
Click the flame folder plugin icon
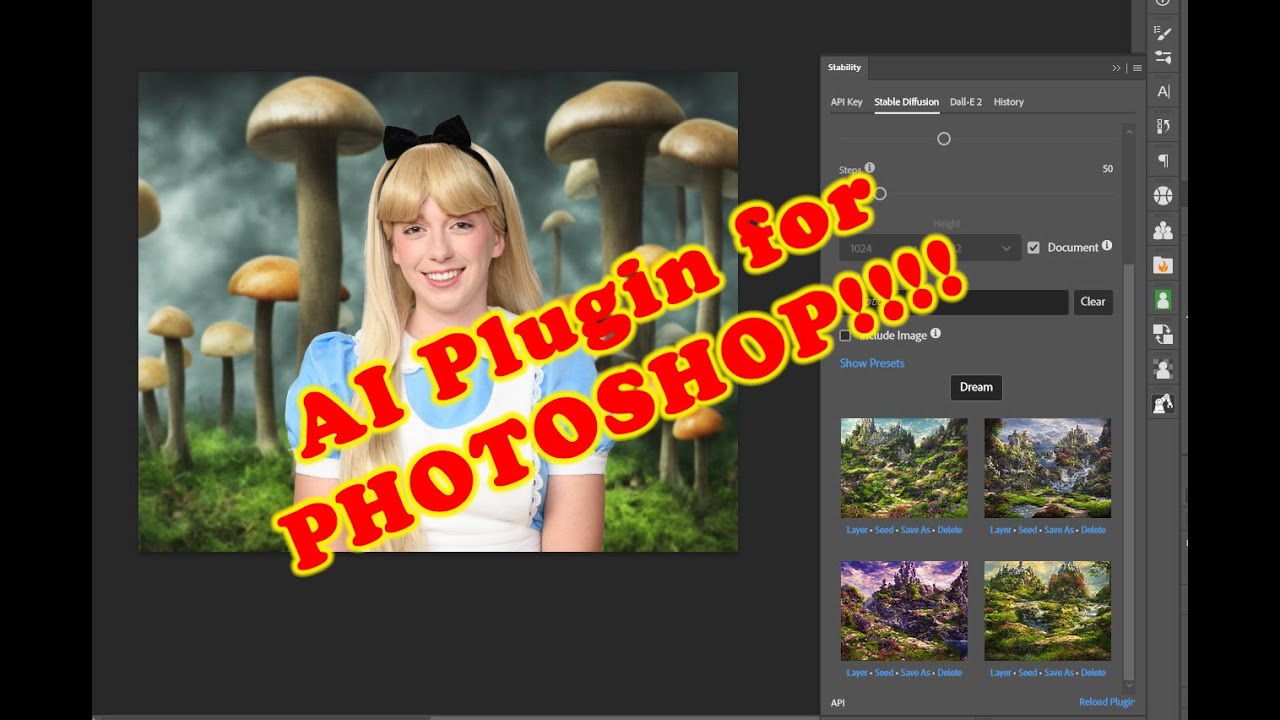tap(1163, 265)
